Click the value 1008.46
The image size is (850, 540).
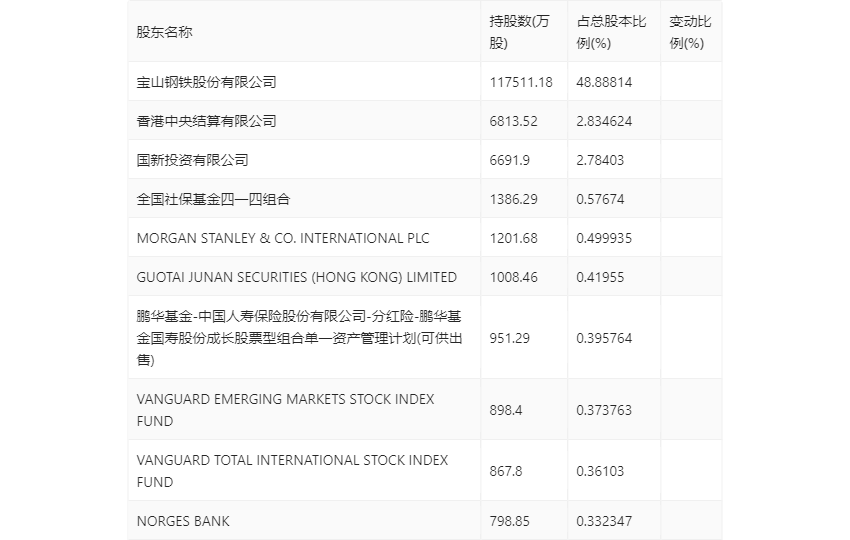pos(513,277)
